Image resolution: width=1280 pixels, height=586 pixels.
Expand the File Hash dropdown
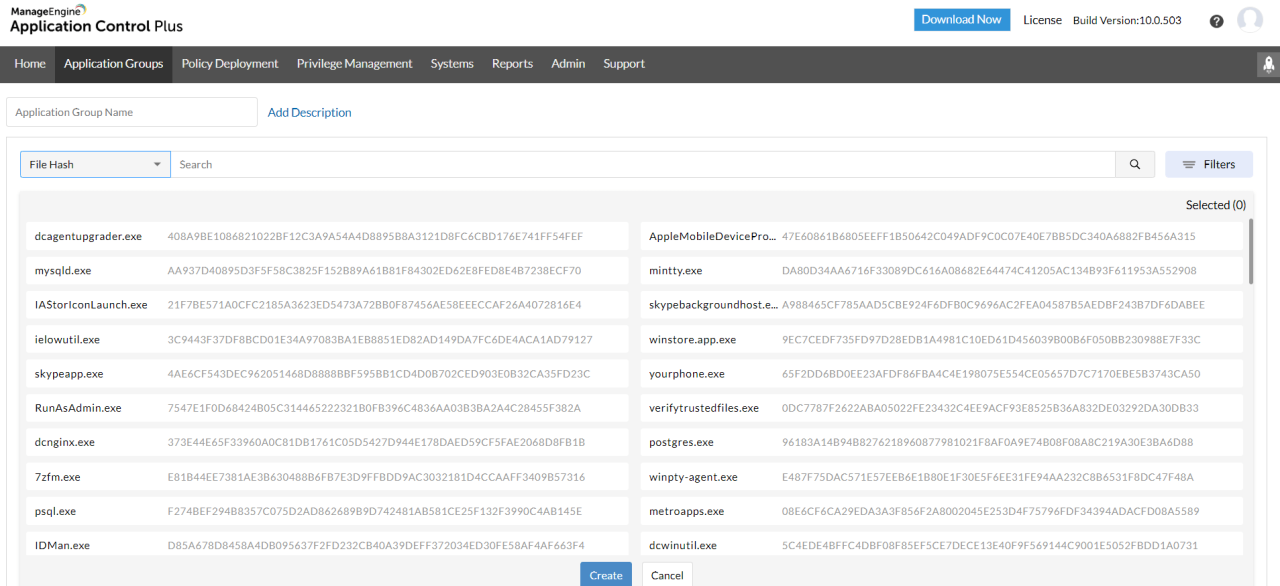(95, 163)
